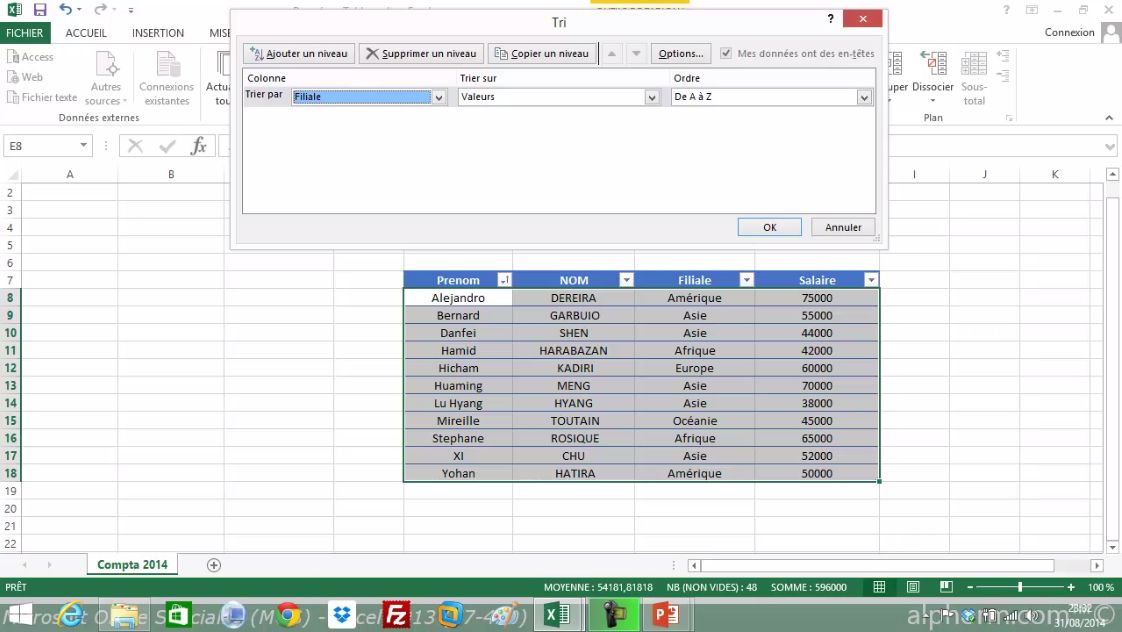Switch to the INSERTION ribbon tab
This screenshot has width=1122, height=632.
pyautogui.click(x=158, y=33)
